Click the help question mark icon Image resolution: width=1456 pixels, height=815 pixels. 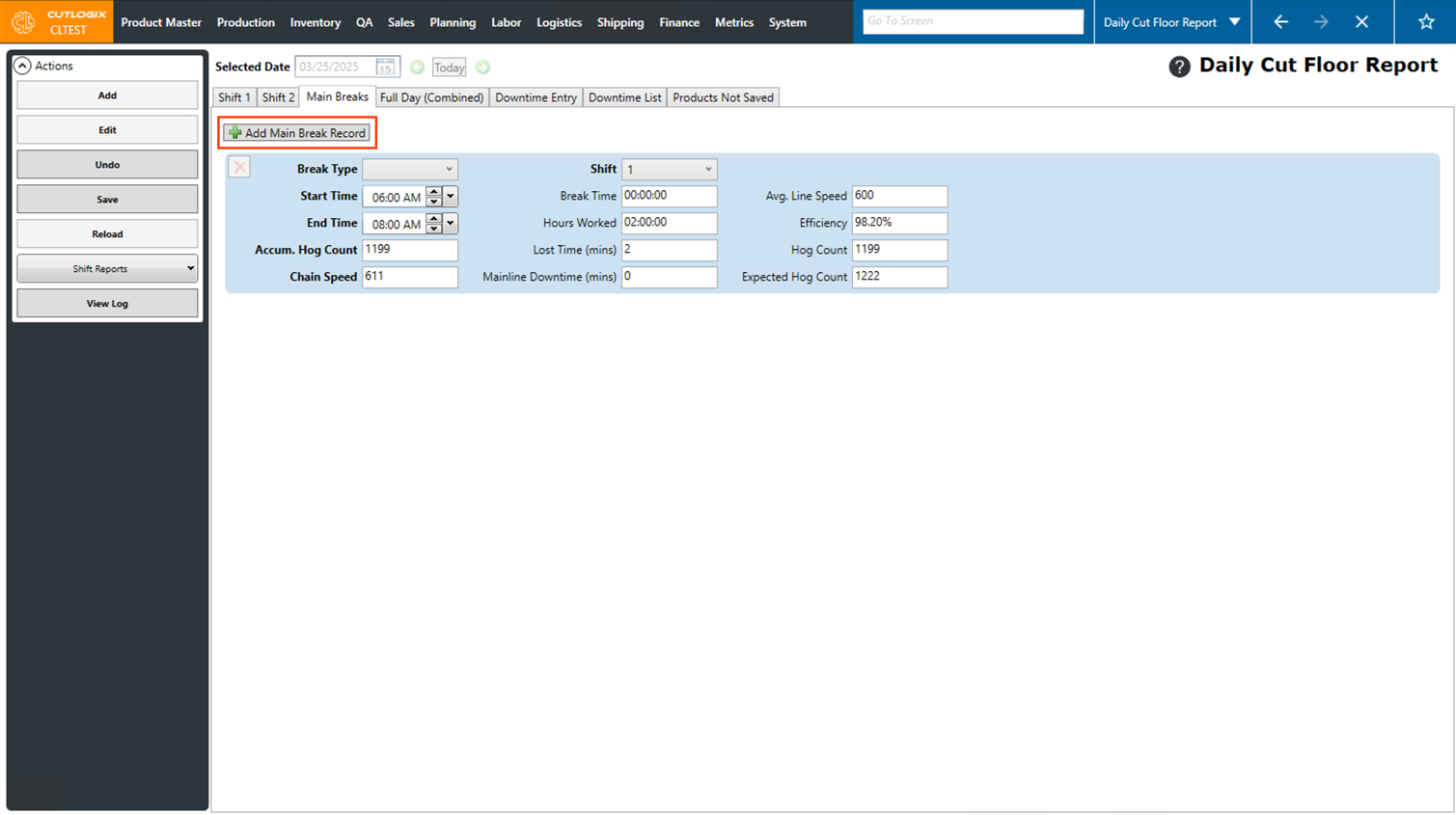click(1178, 67)
